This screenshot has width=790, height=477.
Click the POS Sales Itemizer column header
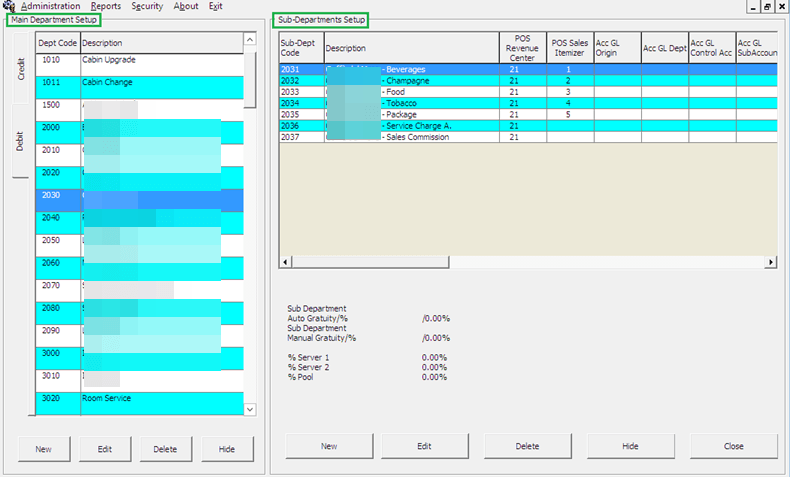570,48
